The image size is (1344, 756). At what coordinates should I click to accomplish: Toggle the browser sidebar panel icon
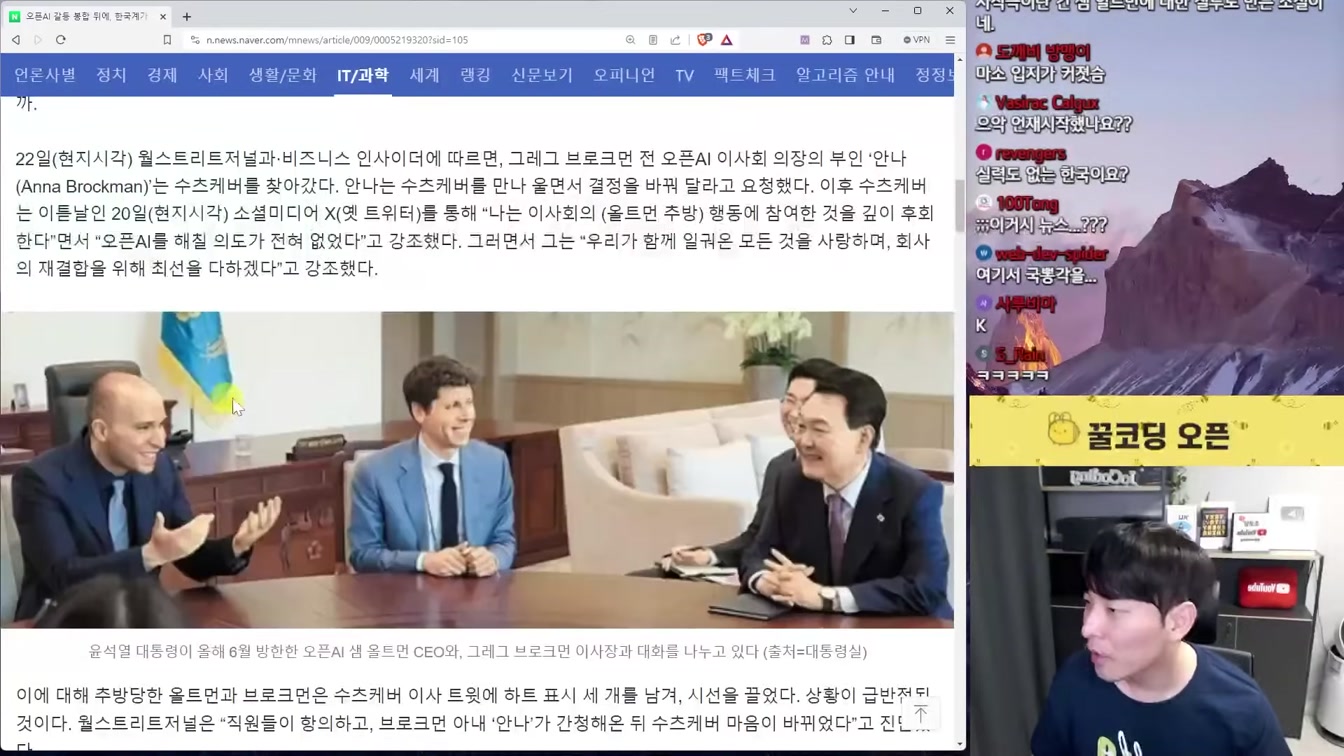click(850, 40)
